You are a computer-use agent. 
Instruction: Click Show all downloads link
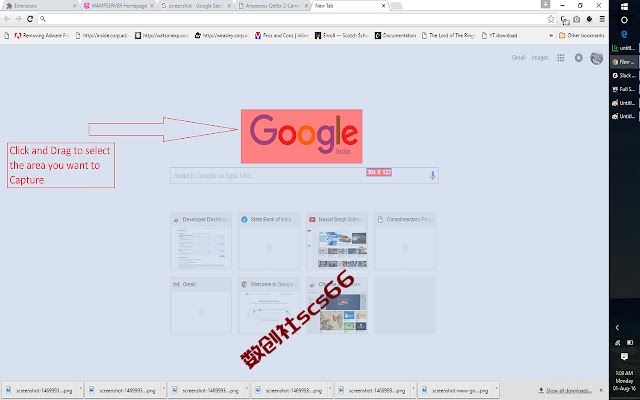[568, 391]
